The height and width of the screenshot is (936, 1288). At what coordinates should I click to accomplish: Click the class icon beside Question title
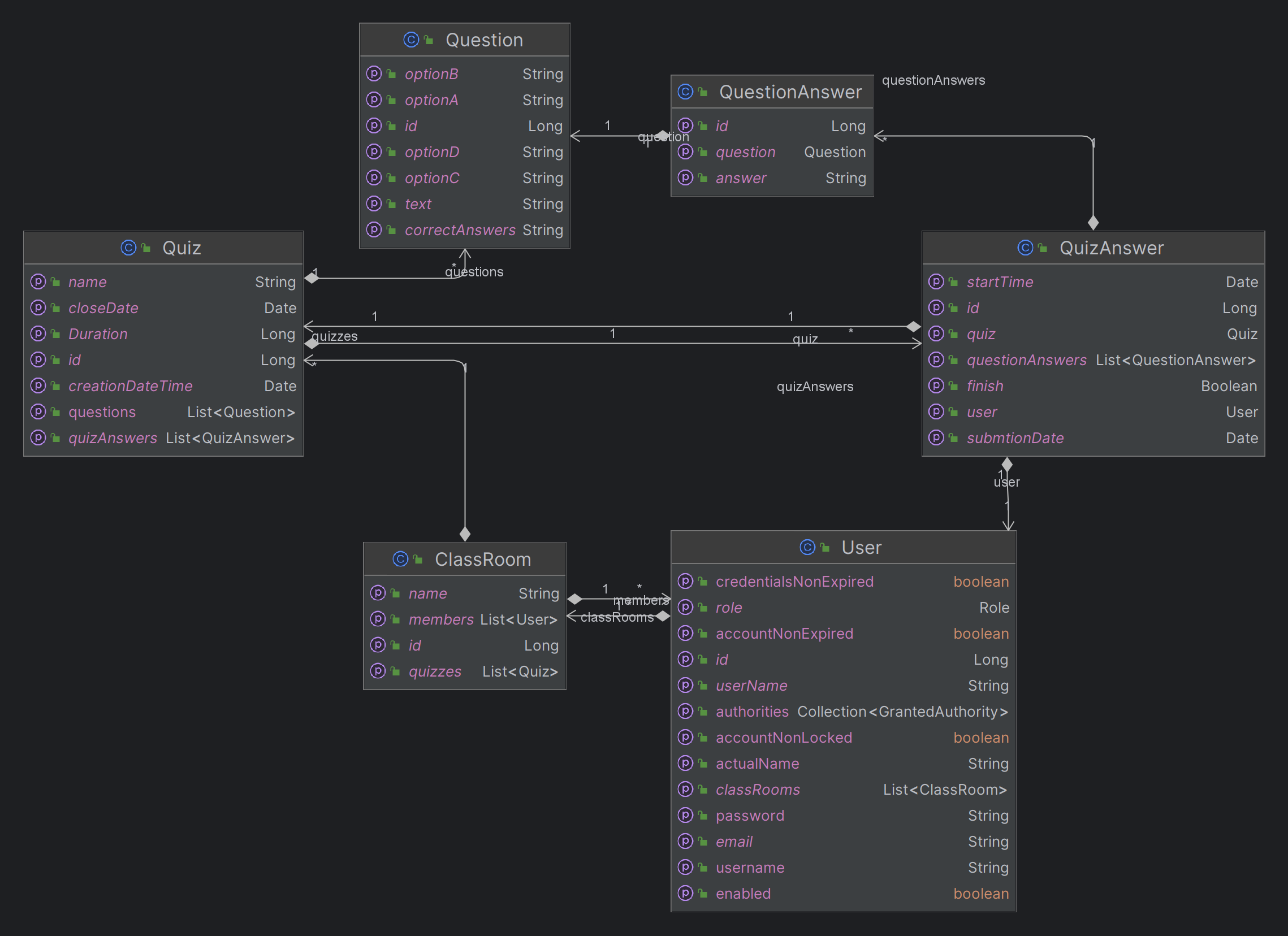point(411,40)
